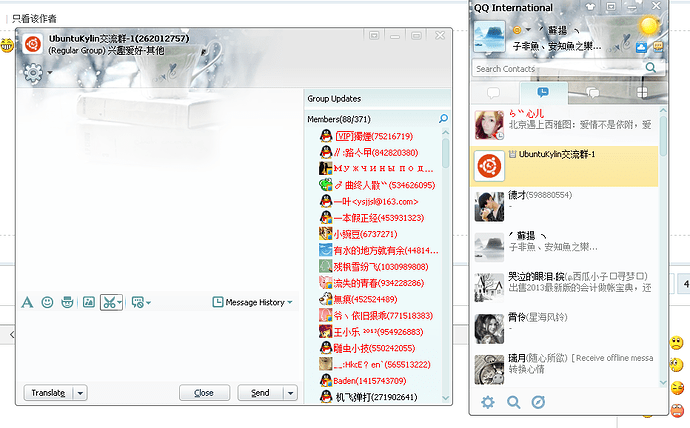Select contact 瑞月(随心所欲)

[x=565, y=369]
